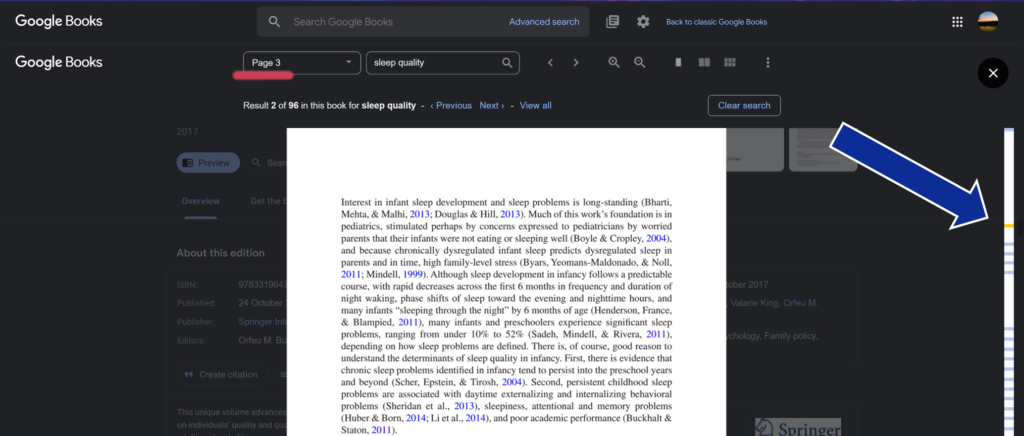Switch to two-page view

coord(704,63)
